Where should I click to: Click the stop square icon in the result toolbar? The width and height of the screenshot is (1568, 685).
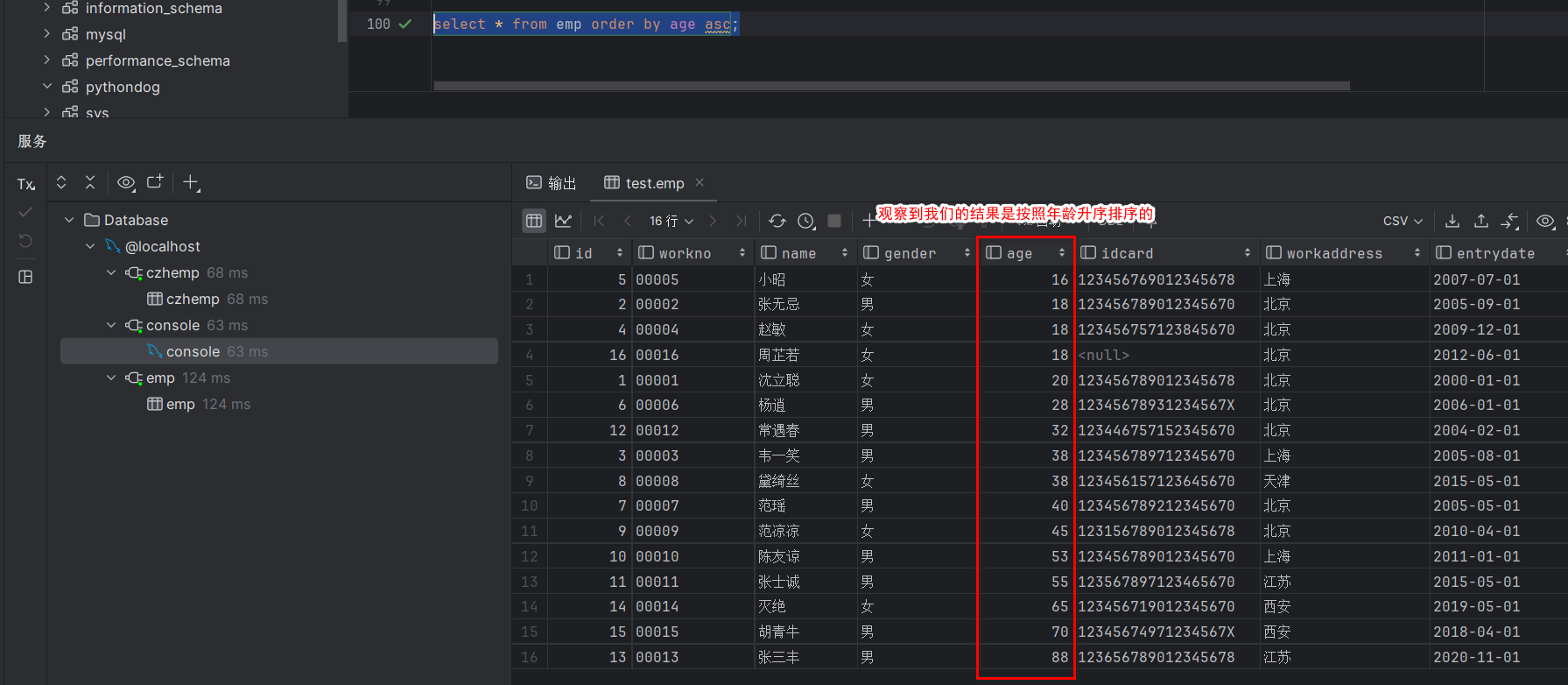(x=834, y=221)
